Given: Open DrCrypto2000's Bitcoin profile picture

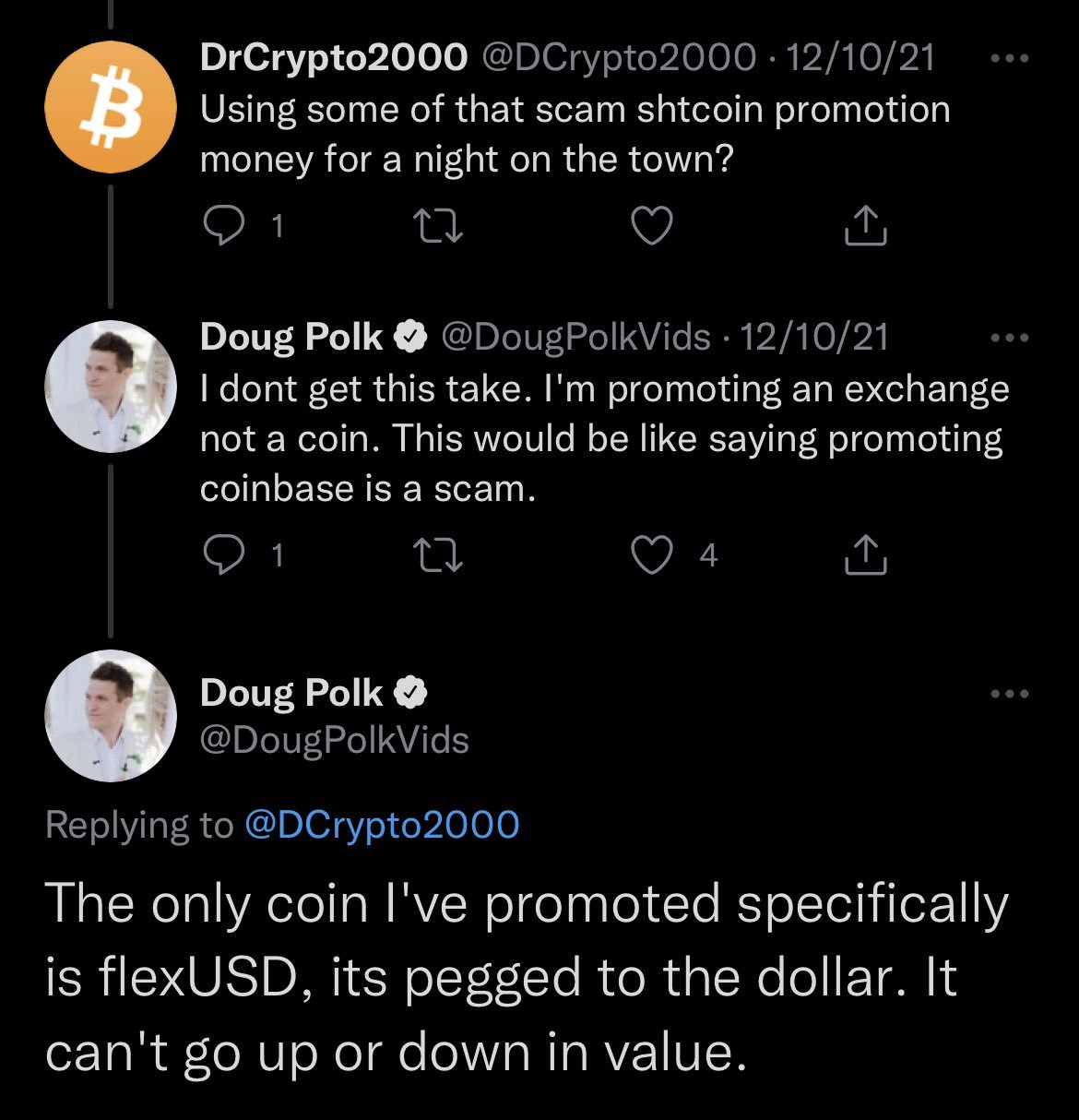Looking at the screenshot, I should [x=111, y=108].
